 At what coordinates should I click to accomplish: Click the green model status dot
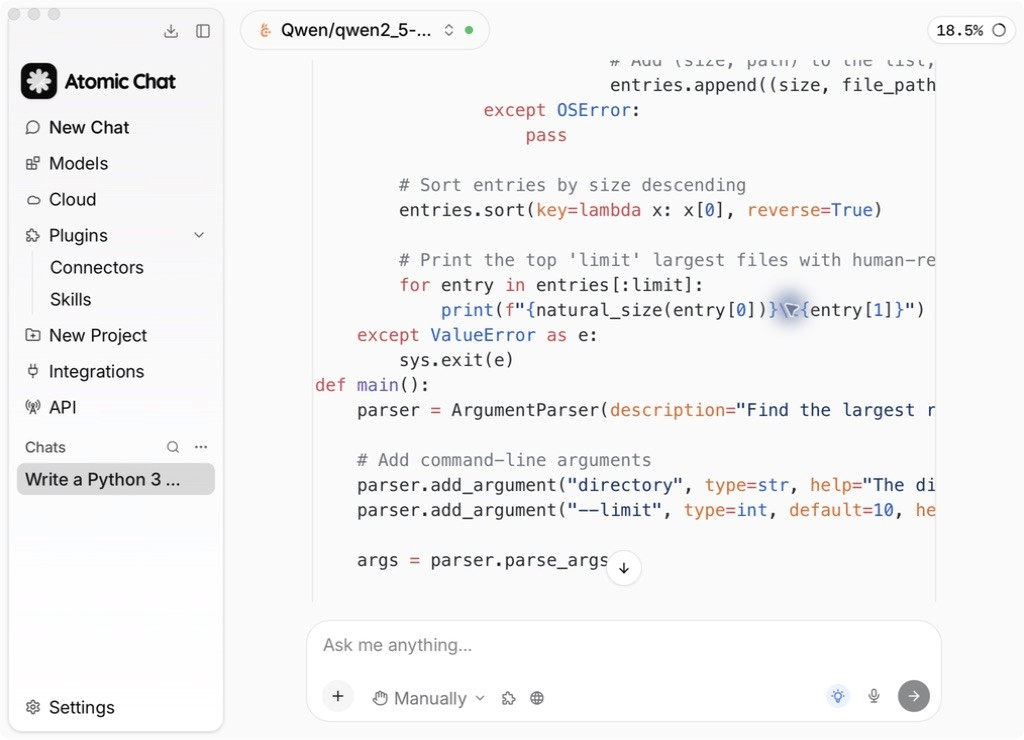(469, 30)
